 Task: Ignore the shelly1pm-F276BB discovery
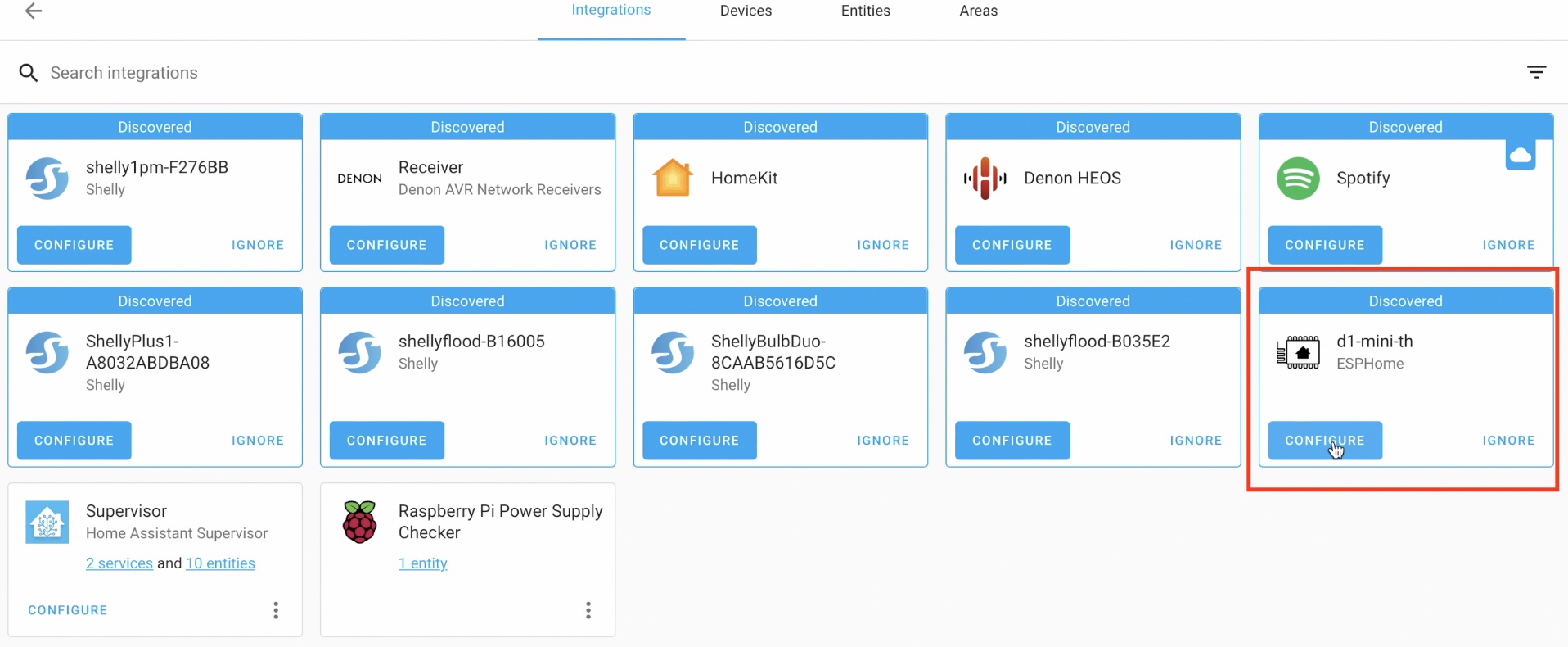[x=258, y=245]
